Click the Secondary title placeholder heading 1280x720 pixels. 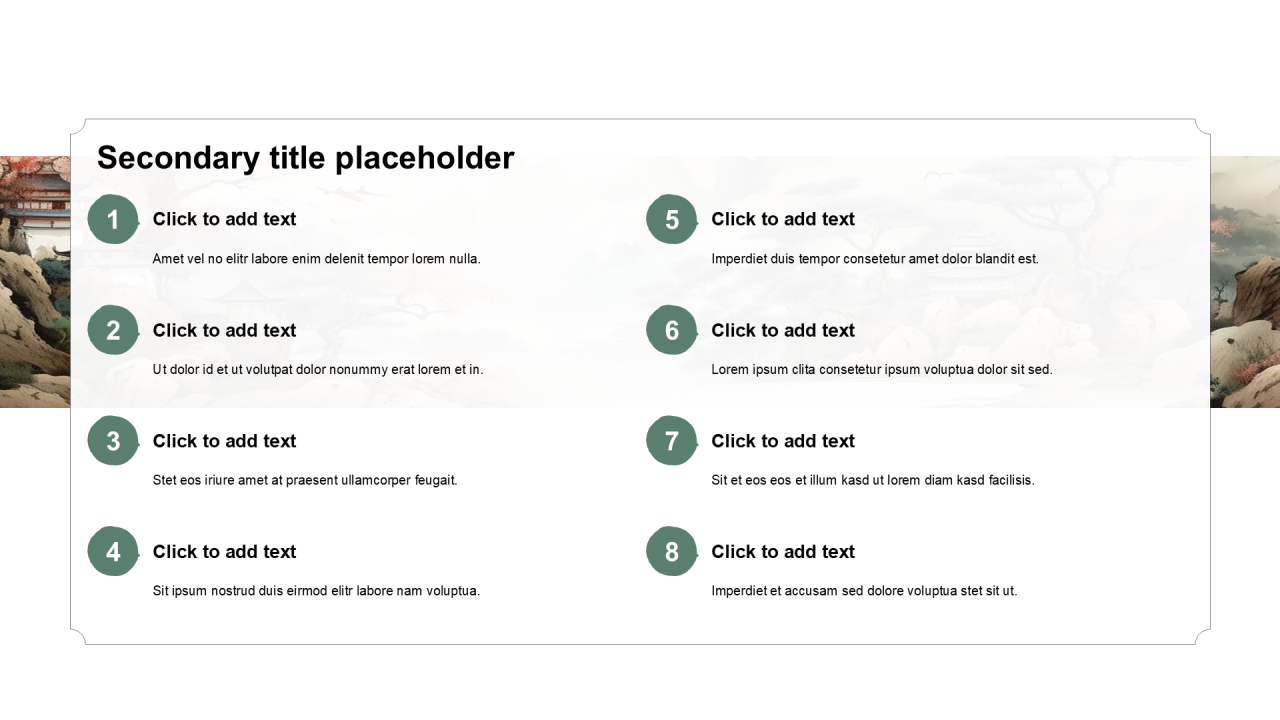point(305,158)
